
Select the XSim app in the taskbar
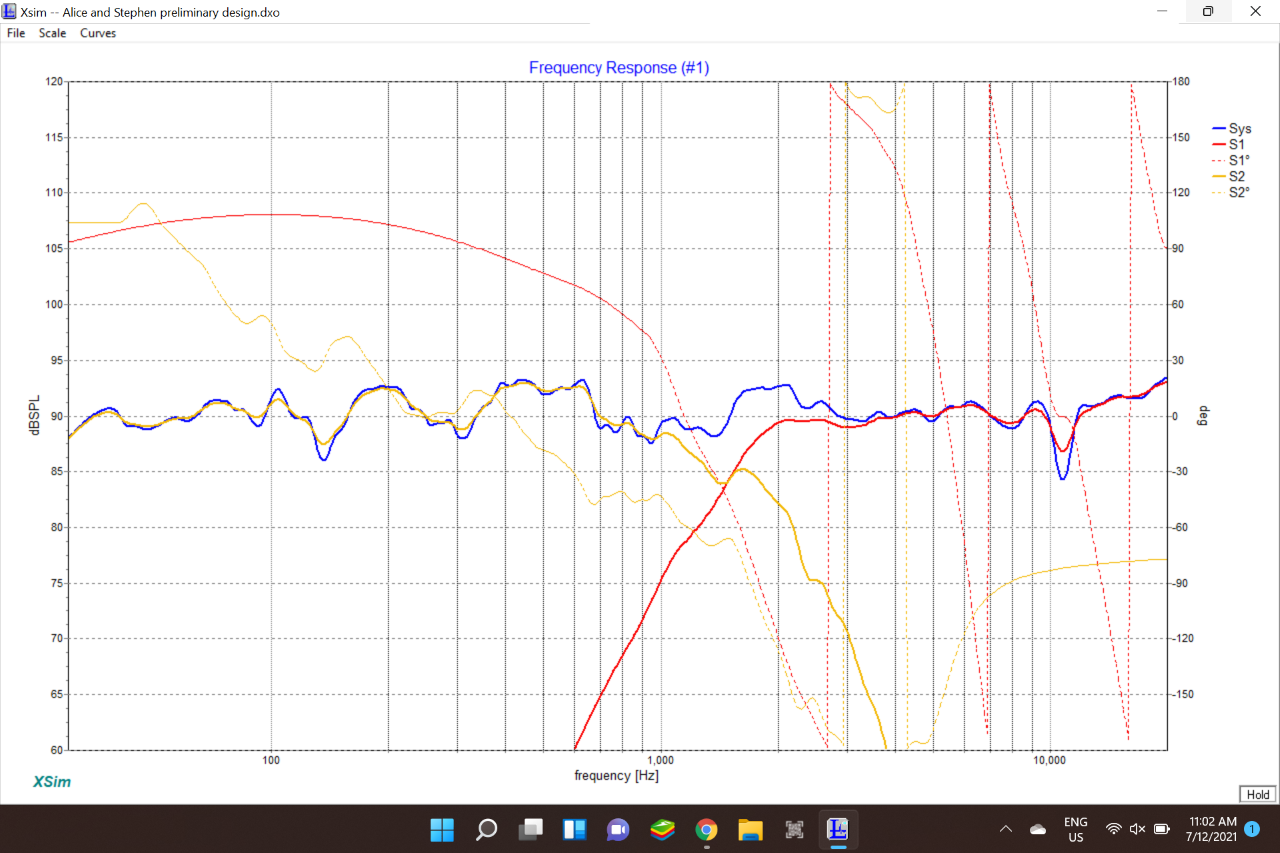(838, 829)
